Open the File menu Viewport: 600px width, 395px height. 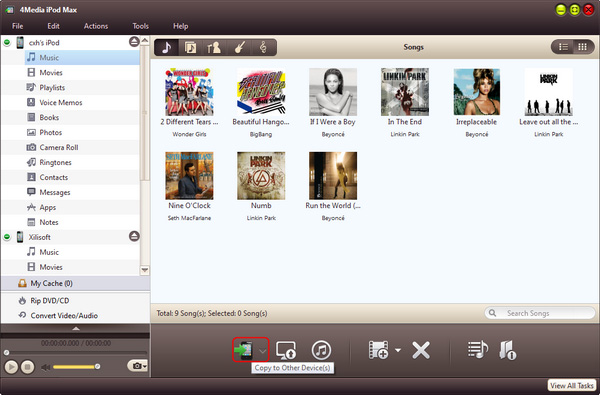[x=18, y=26]
